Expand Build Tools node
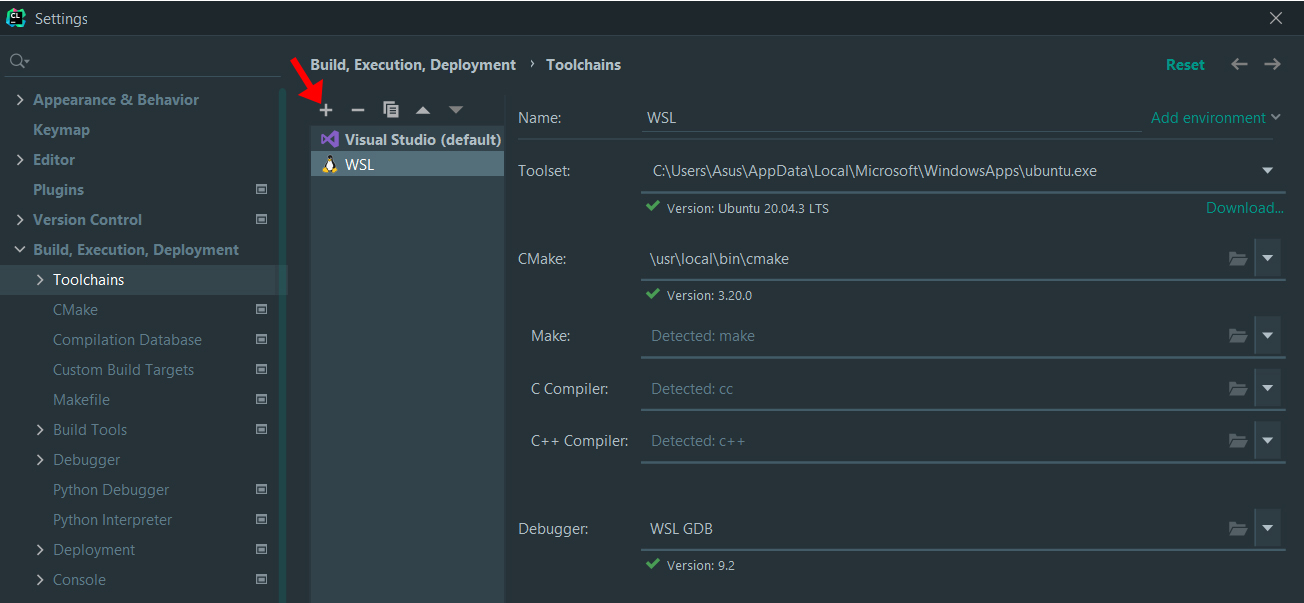Screen dimensions: 1304x603 40,429
